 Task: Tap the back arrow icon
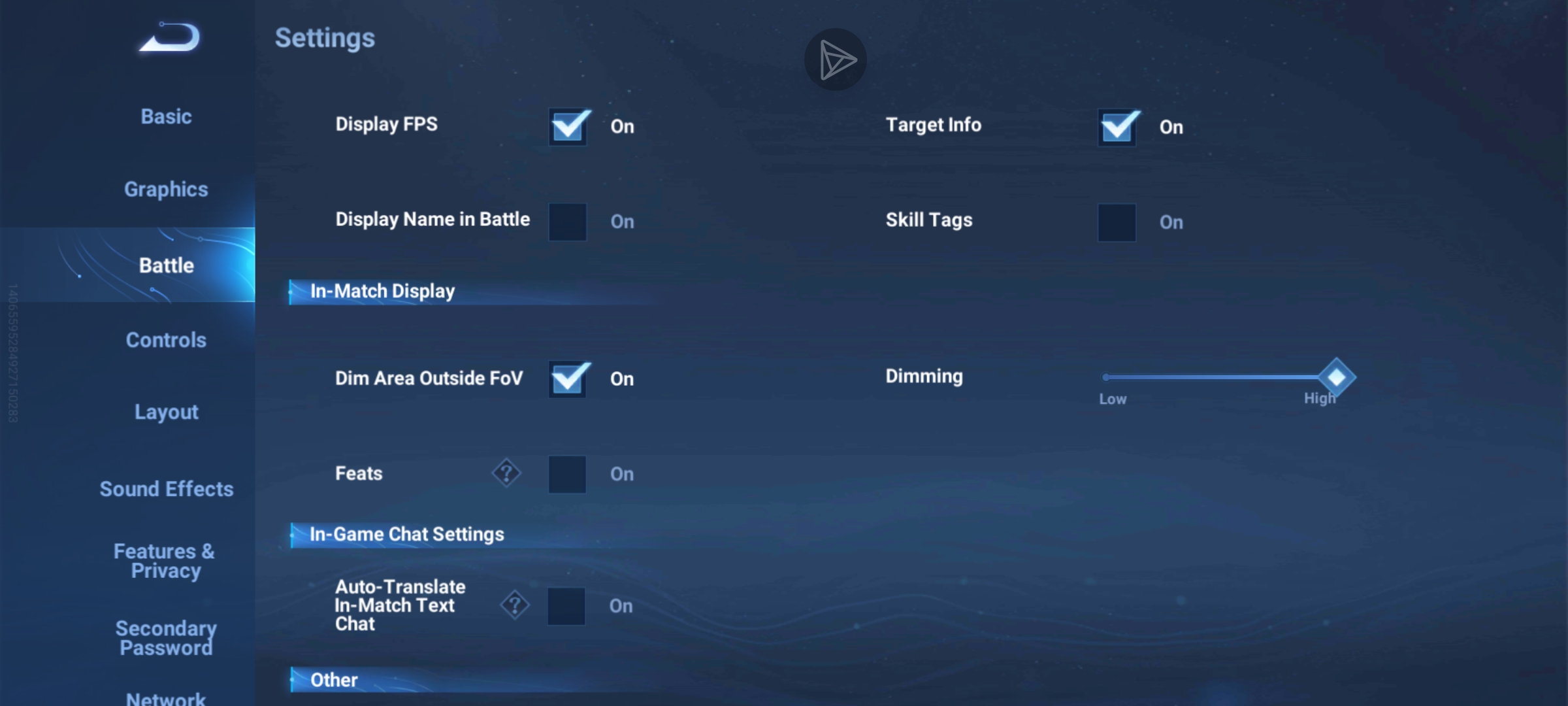[x=170, y=38]
